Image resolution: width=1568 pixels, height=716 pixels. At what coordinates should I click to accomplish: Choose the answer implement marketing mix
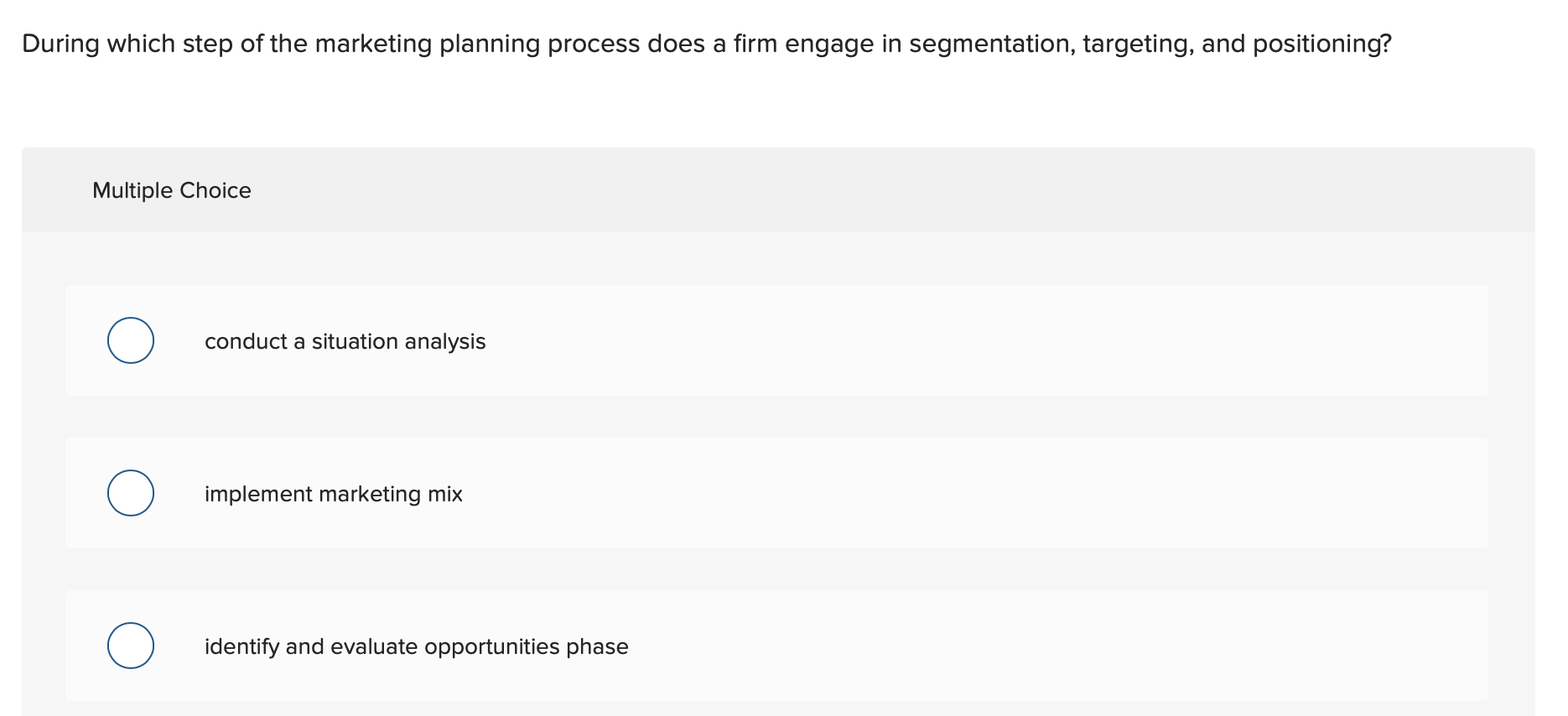click(x=333, y=493)
